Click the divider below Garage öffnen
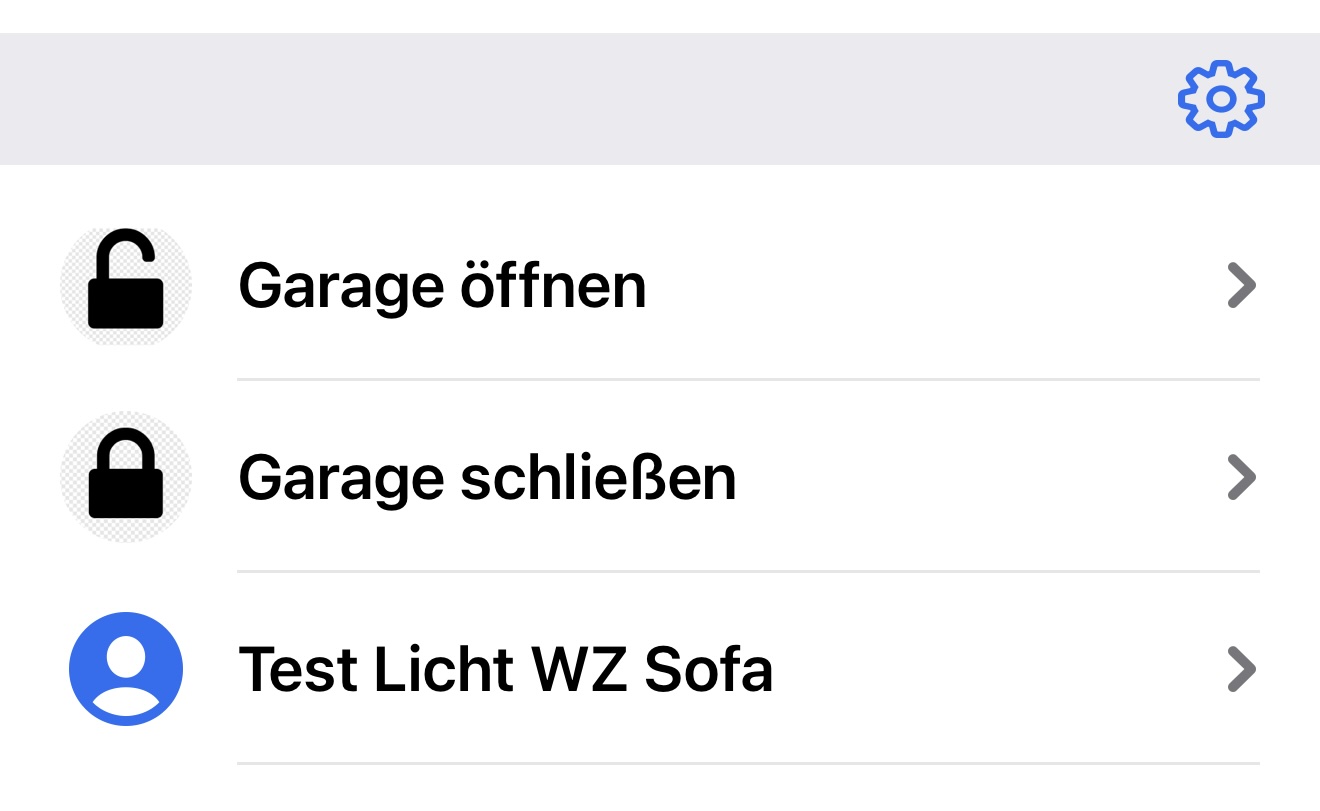The image size is (1320, 811). pos(748,380)
